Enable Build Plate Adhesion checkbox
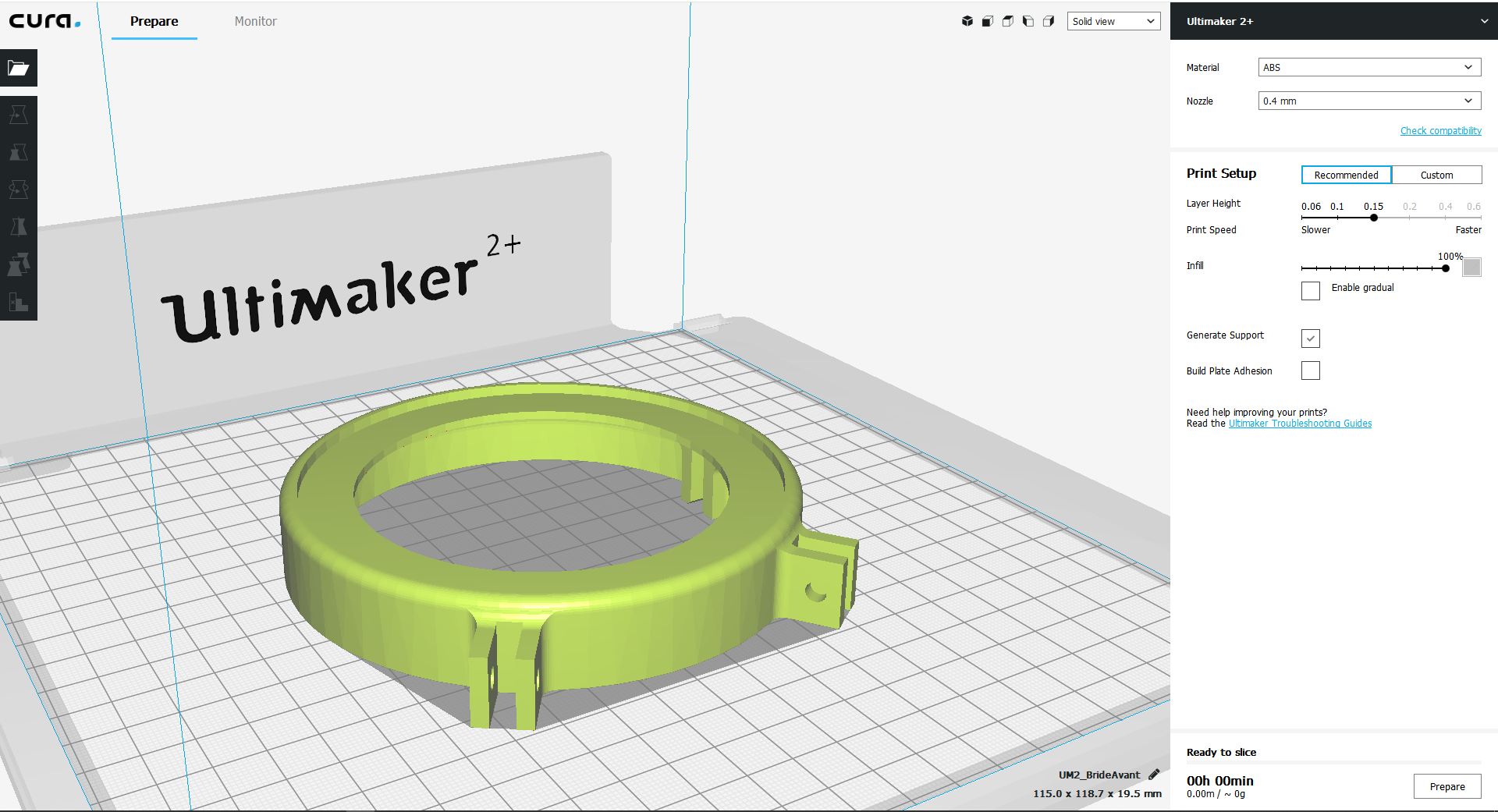Viewport: 1498px width, 812px height. point(1311,371)
